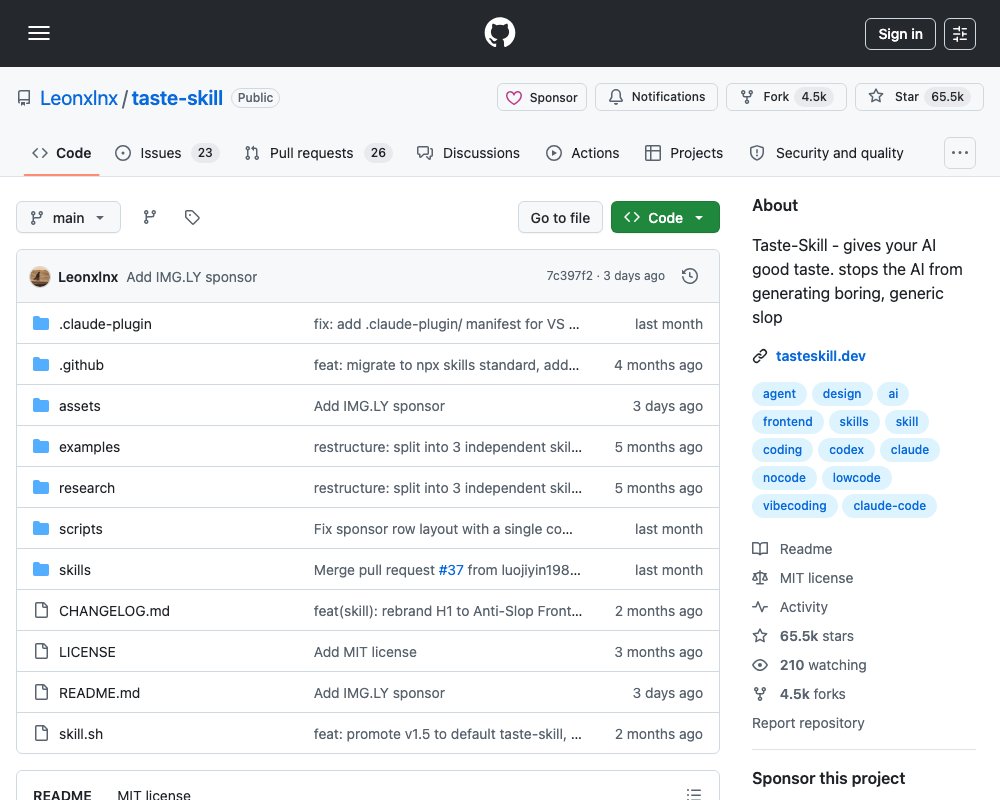Viewport: 1000px width, 800px height.
Task: Open the Projects tab
Action: point(684,153)
